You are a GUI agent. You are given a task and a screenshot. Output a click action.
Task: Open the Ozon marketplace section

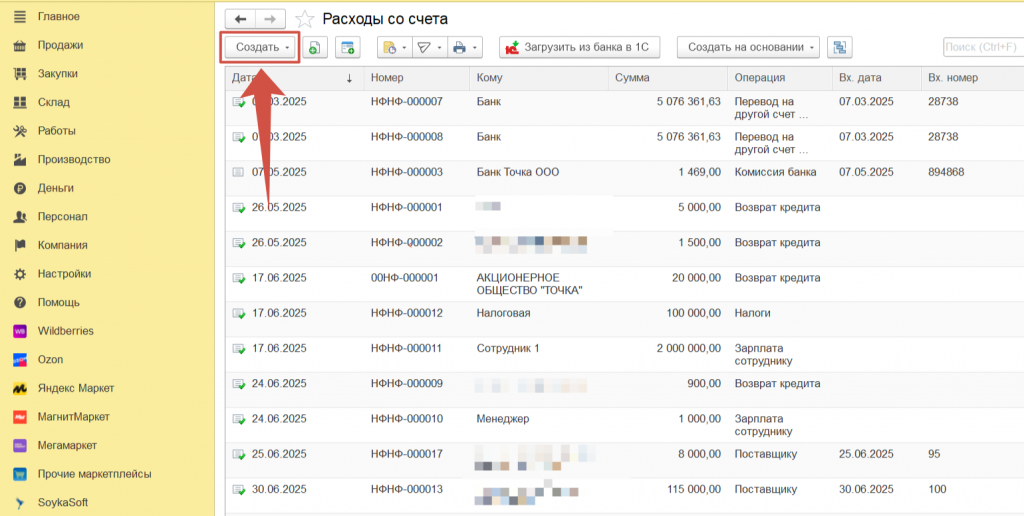(50, 359)
